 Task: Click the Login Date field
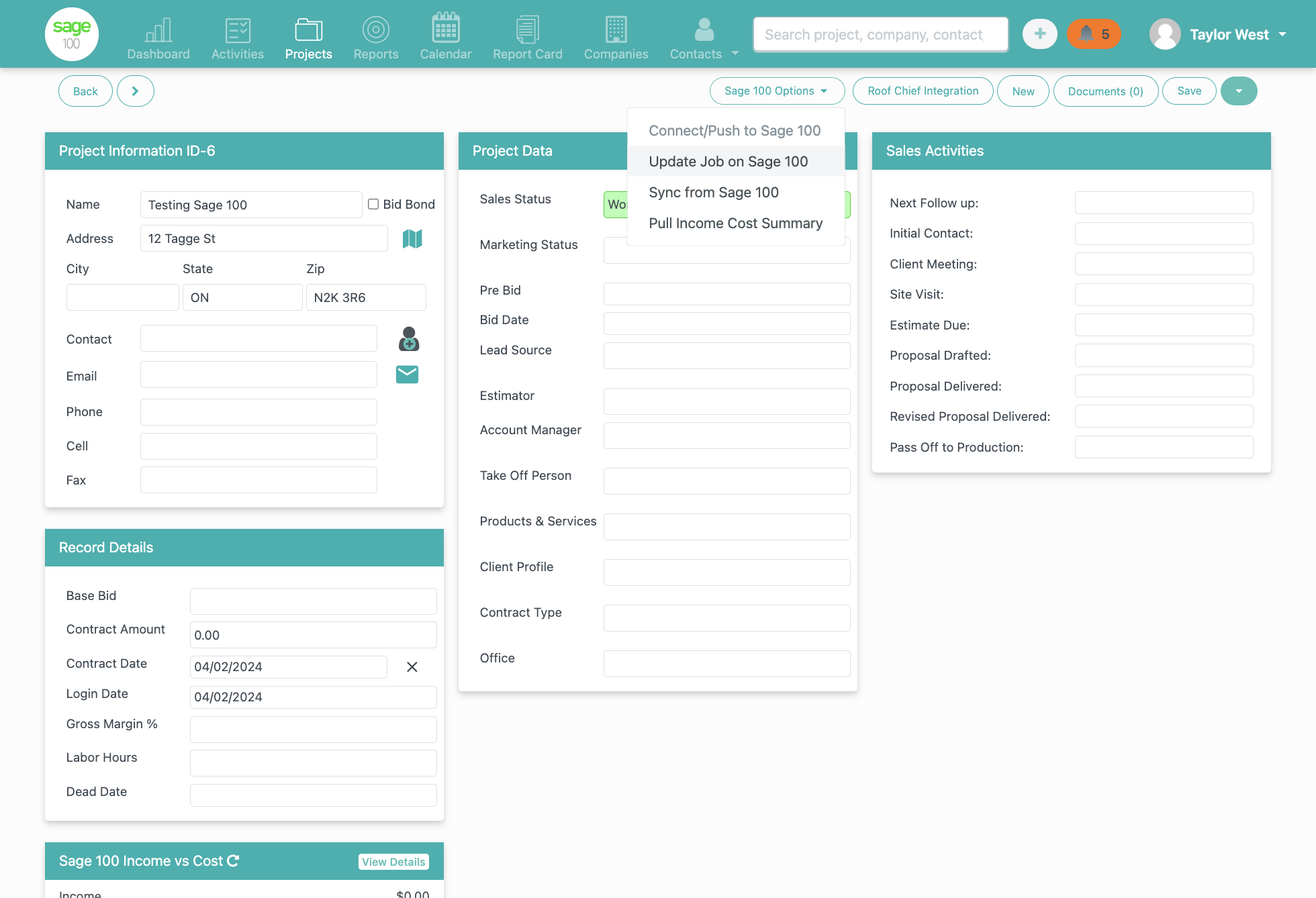tap(313, 697)
